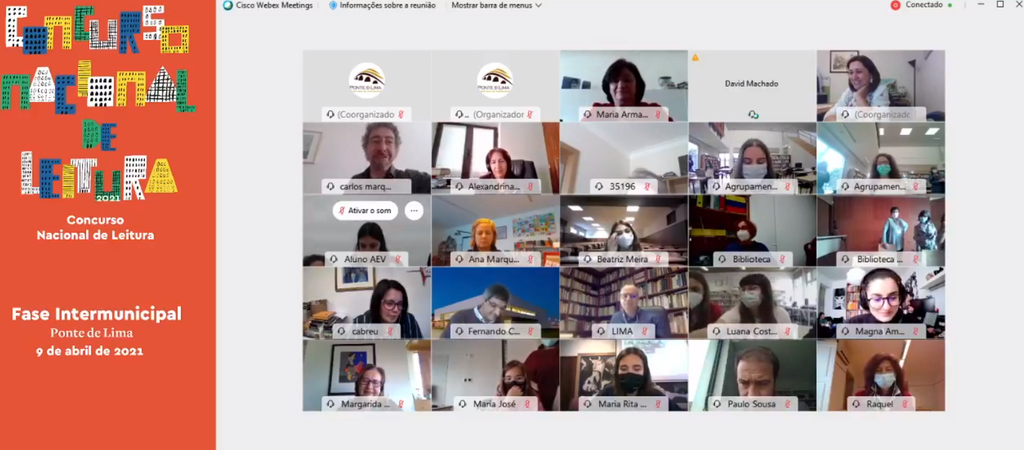Click David Machado's audio status icon

752,114
